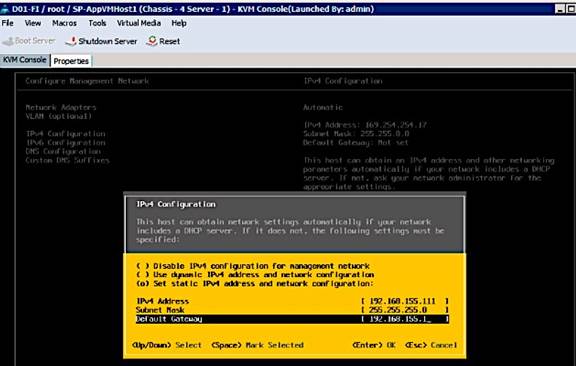This screenshot has height=366, width=576.
Task: Click the Configure Management Network heading
Action: pos(87,81)
